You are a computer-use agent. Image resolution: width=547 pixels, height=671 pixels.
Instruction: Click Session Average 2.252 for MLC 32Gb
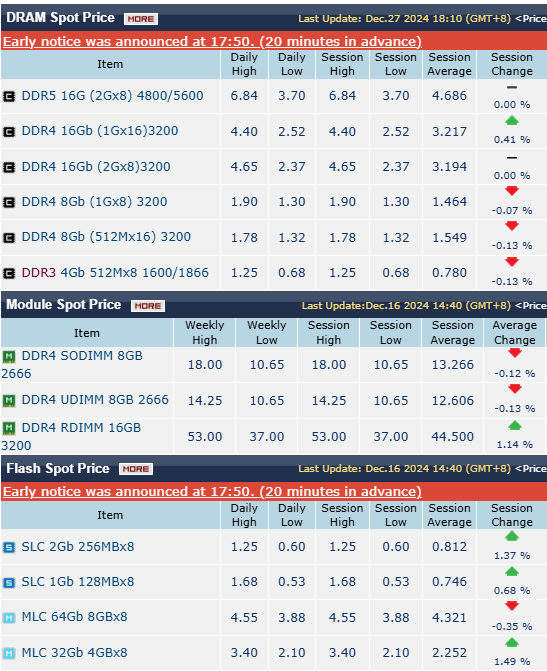[x=449, y=653]
